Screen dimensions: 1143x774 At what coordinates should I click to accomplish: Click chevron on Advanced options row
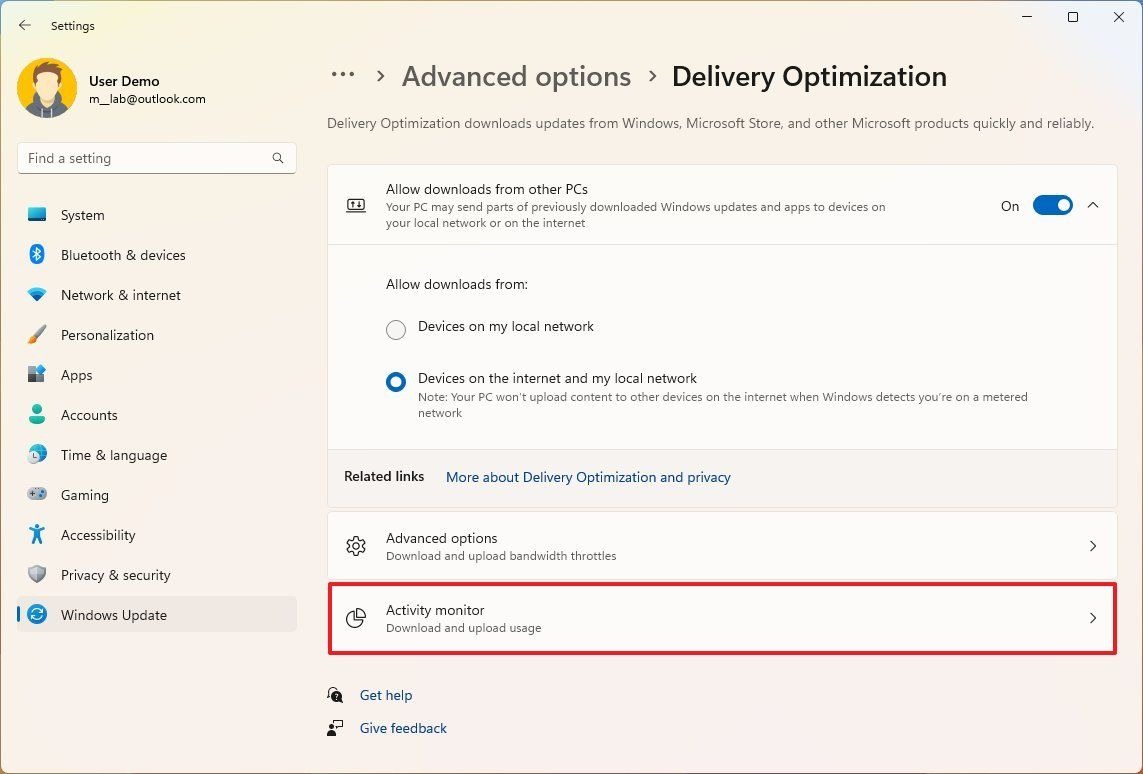1093,546
